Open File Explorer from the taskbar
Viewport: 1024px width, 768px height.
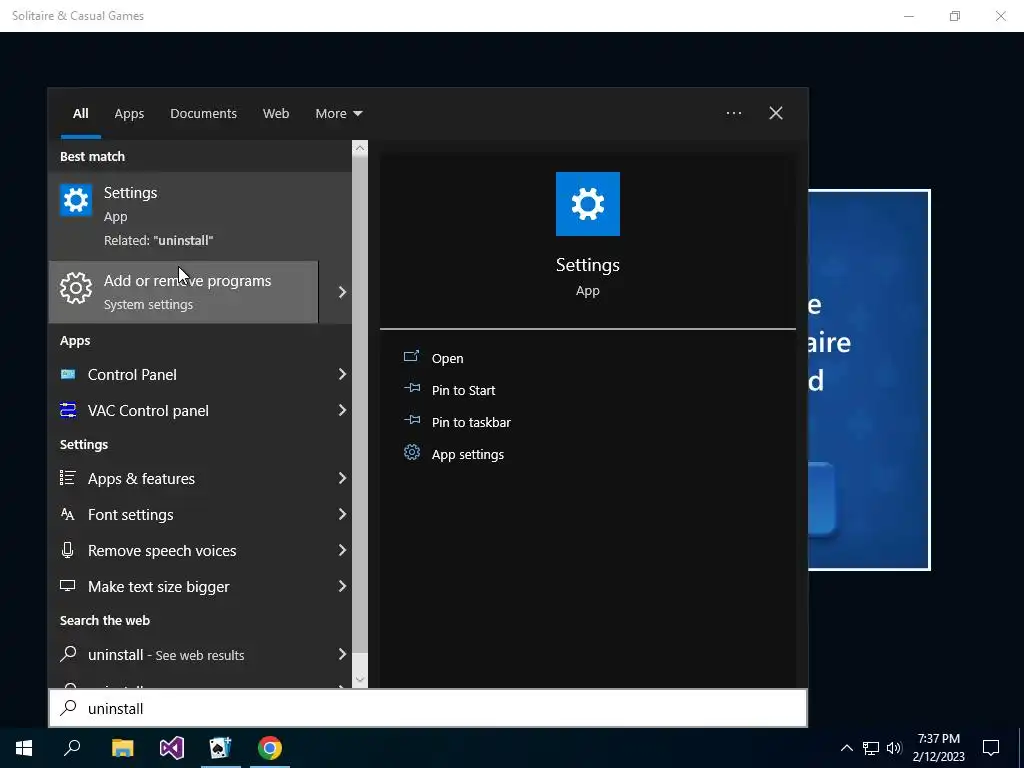click(x=122, y=748)
